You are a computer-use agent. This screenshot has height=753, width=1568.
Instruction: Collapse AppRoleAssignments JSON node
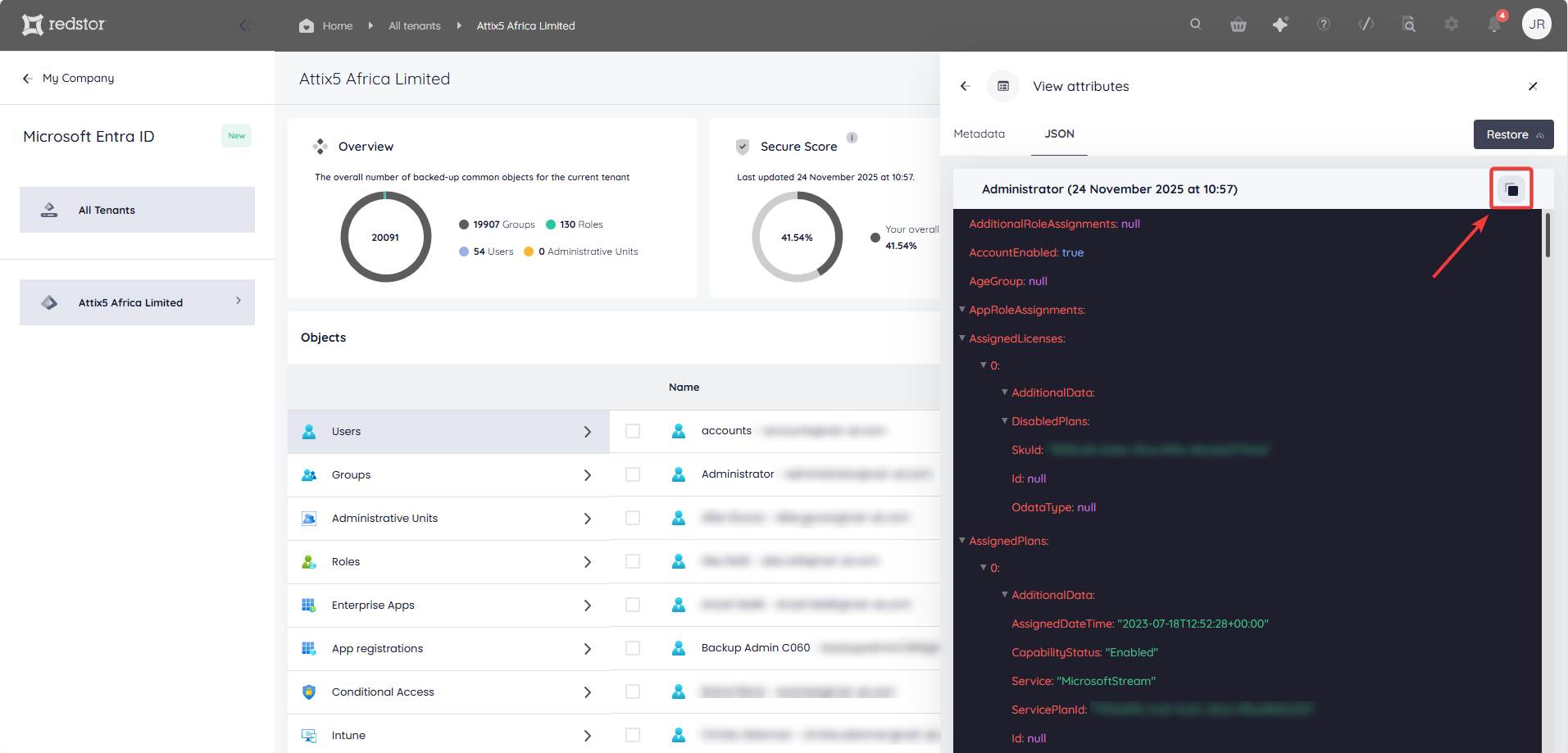[962, 309]
